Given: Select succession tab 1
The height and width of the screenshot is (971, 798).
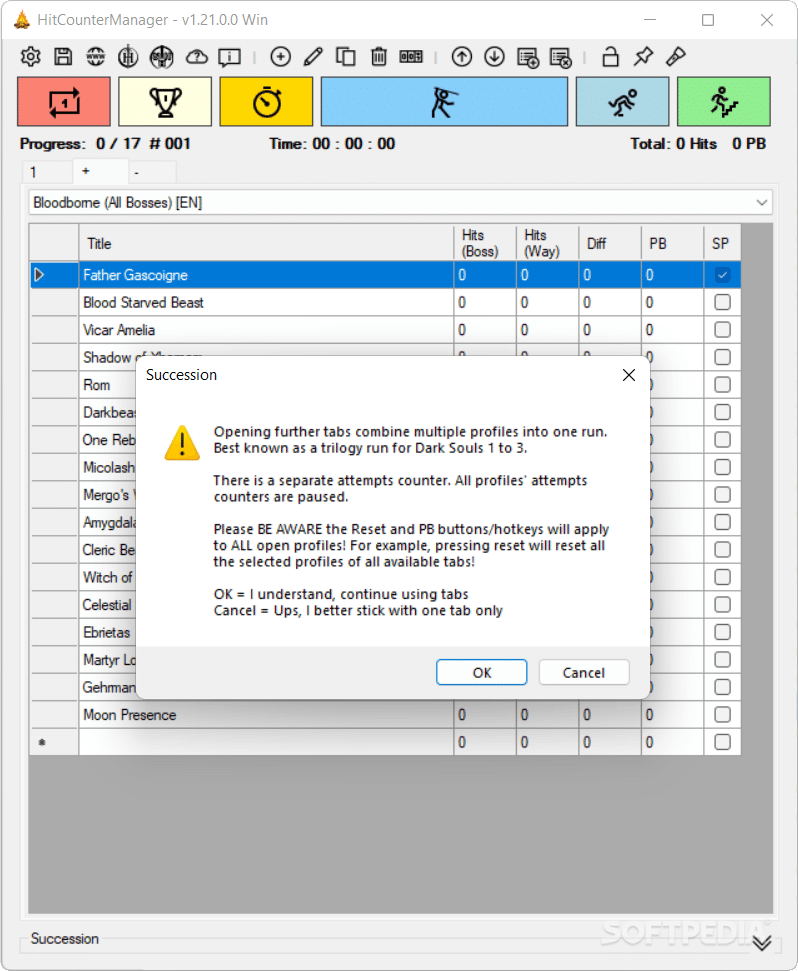Looking at the screenshot, I should [x=47, y=172].
